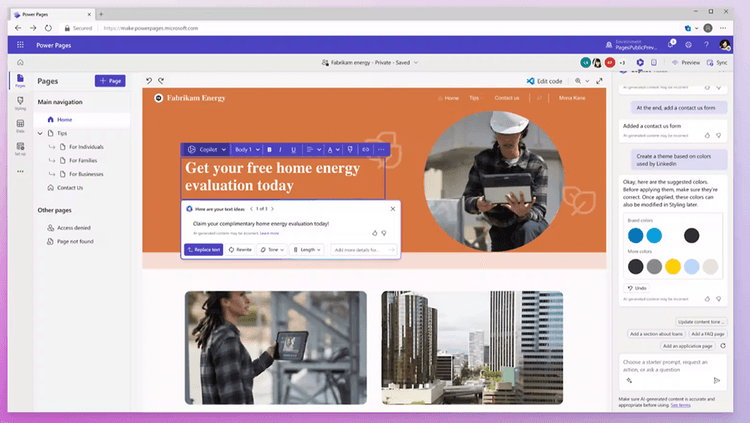Viewport: 750px width, 423px height.
Task: Click the Preview button
Action: click(x=686, y=63)
